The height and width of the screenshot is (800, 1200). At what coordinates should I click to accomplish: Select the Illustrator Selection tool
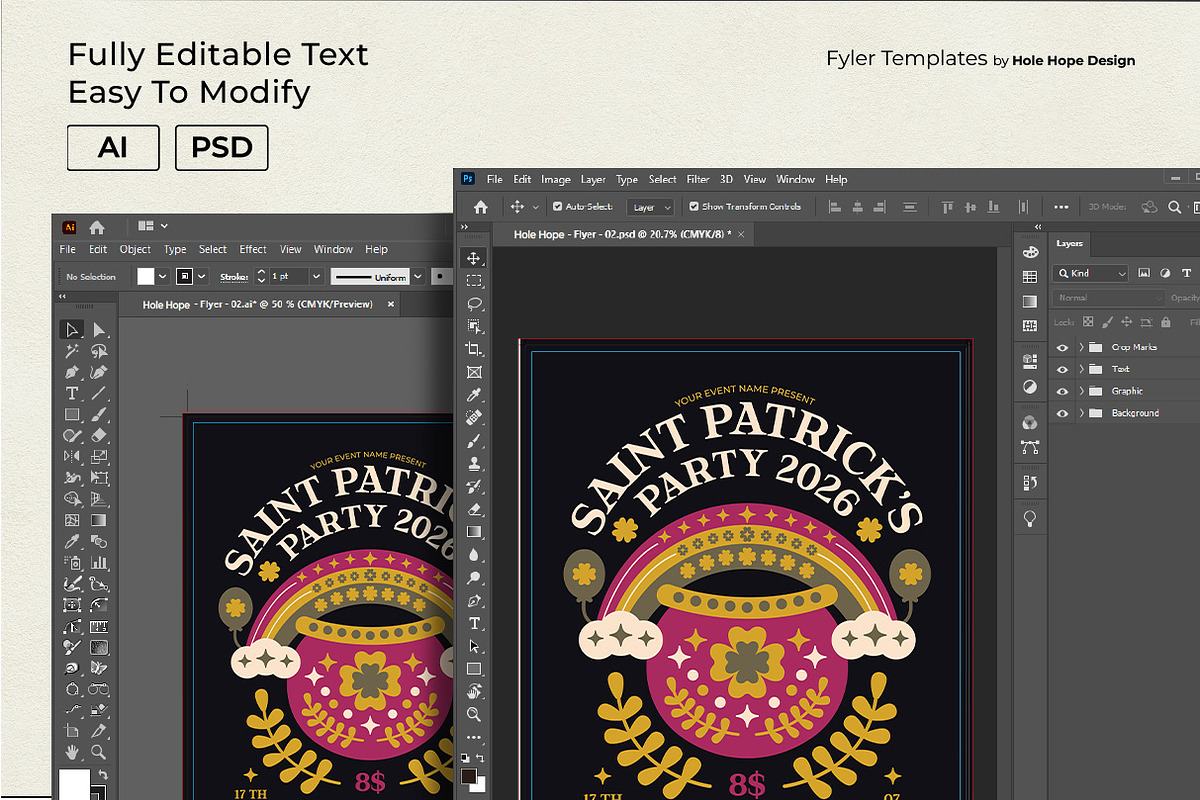[x=71, y=329]
